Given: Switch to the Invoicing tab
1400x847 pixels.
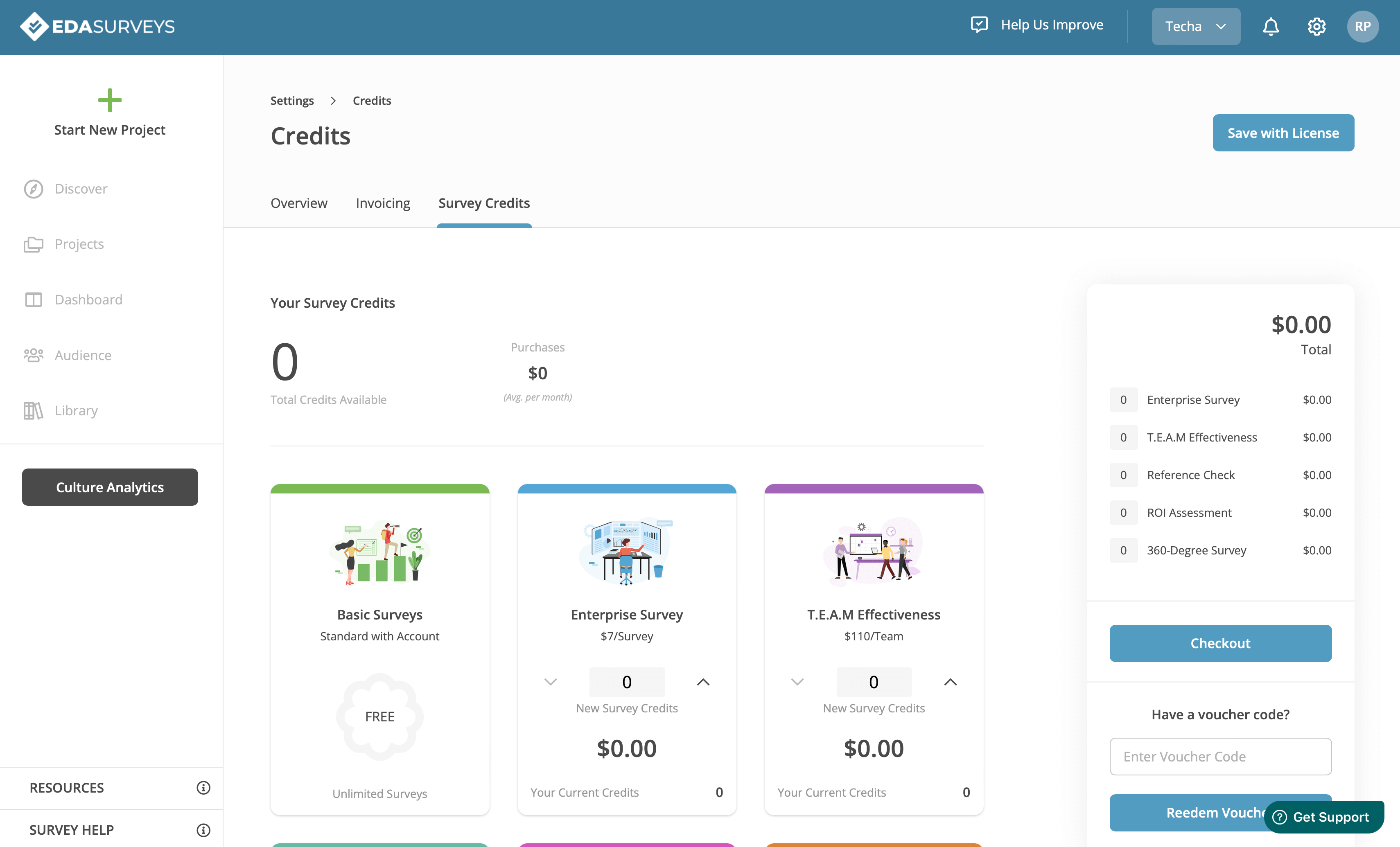Looking at the screenshot, I should pos(383,203).
